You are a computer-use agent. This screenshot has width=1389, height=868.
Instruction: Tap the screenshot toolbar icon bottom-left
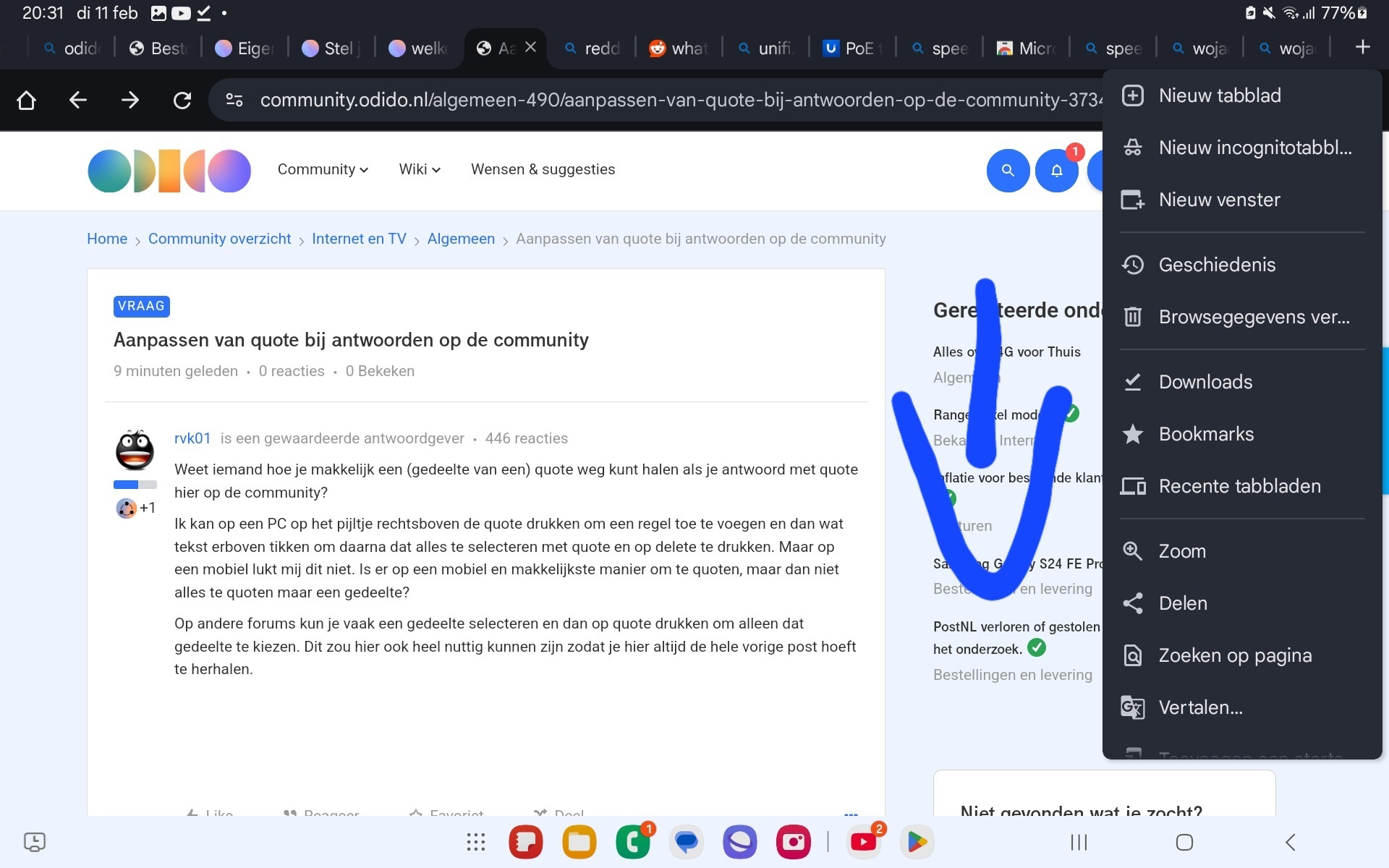tap(35, 842)
